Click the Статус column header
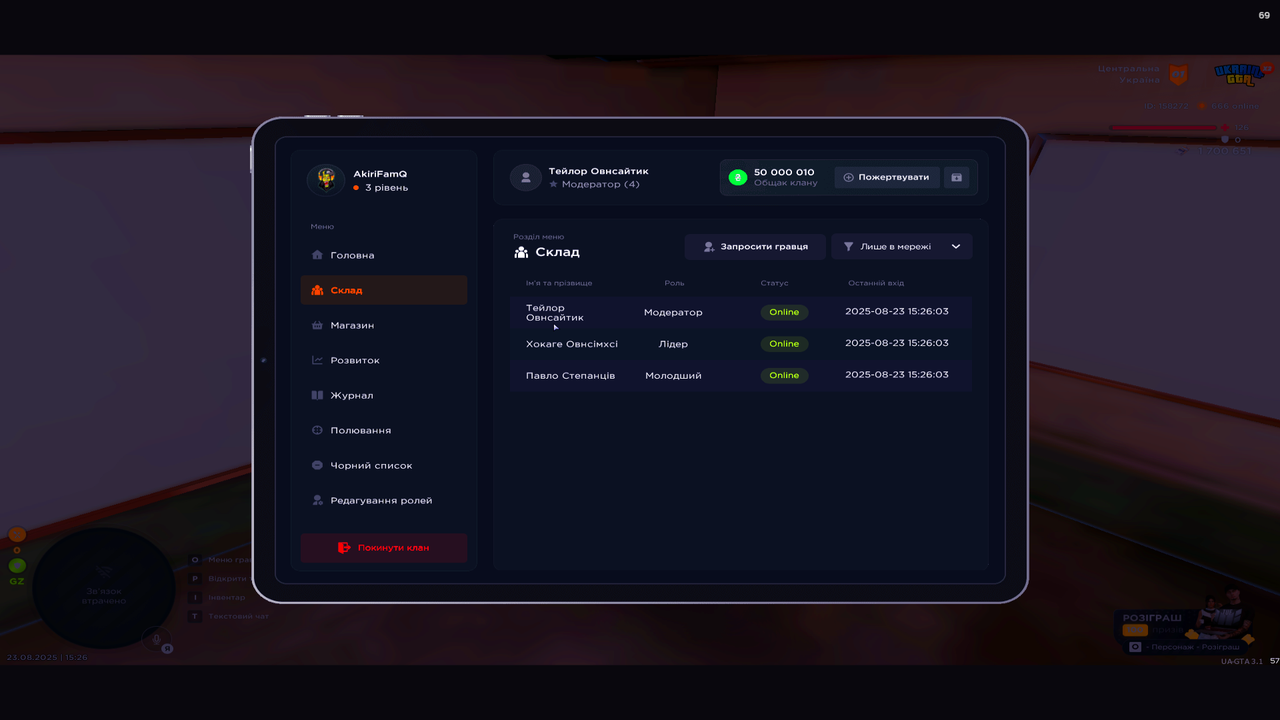1280x720 pixels. coord(774,283)
